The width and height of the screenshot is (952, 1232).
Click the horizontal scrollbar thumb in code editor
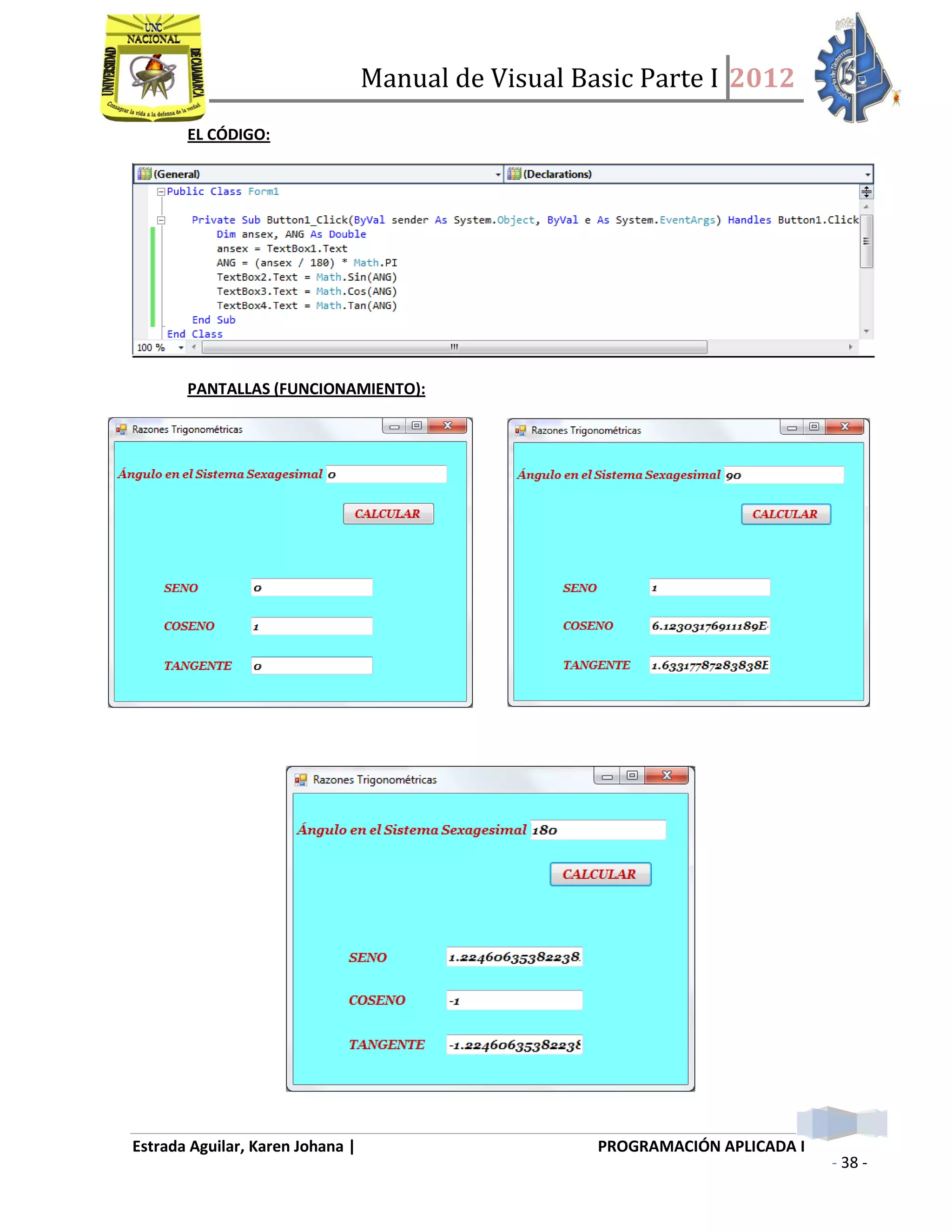455,347
